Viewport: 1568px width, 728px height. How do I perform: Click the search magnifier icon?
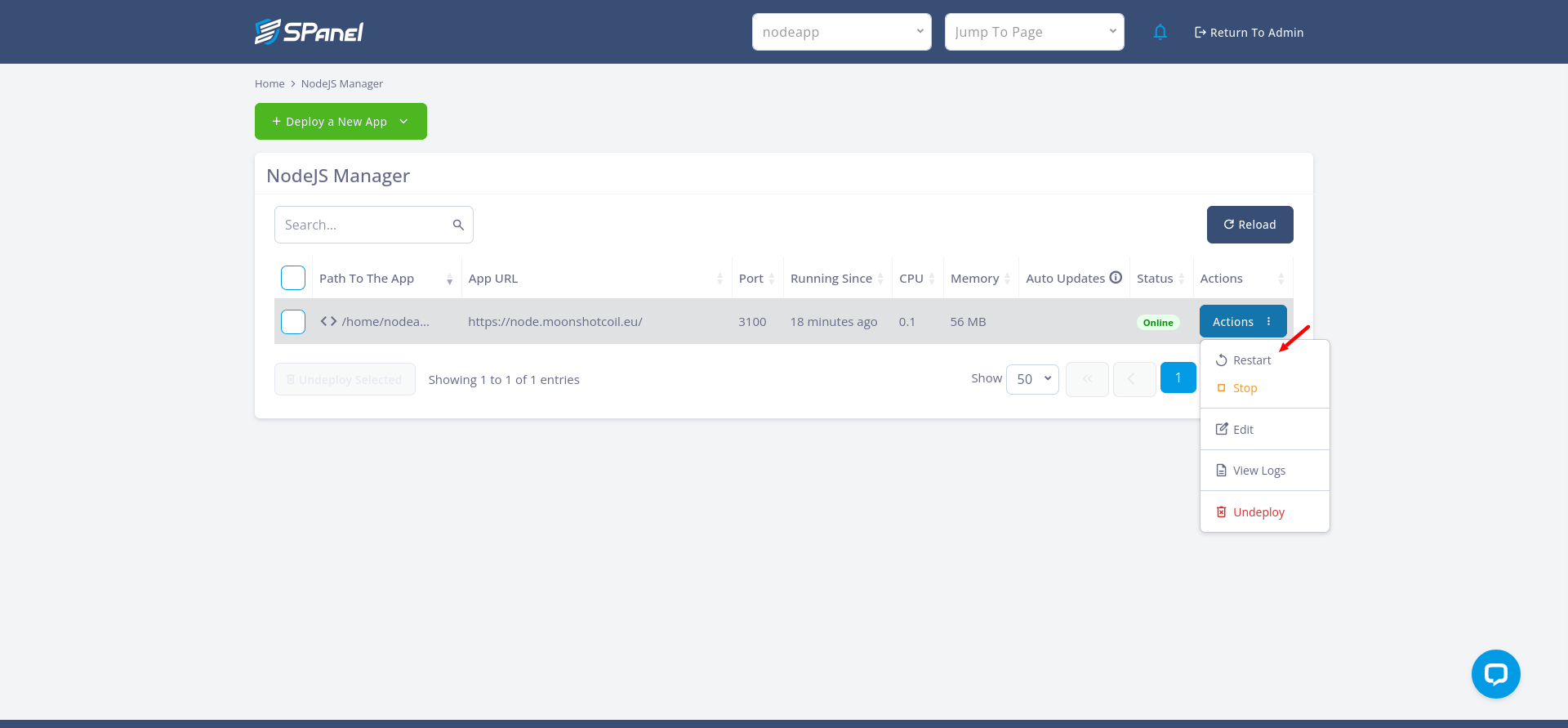458,225
